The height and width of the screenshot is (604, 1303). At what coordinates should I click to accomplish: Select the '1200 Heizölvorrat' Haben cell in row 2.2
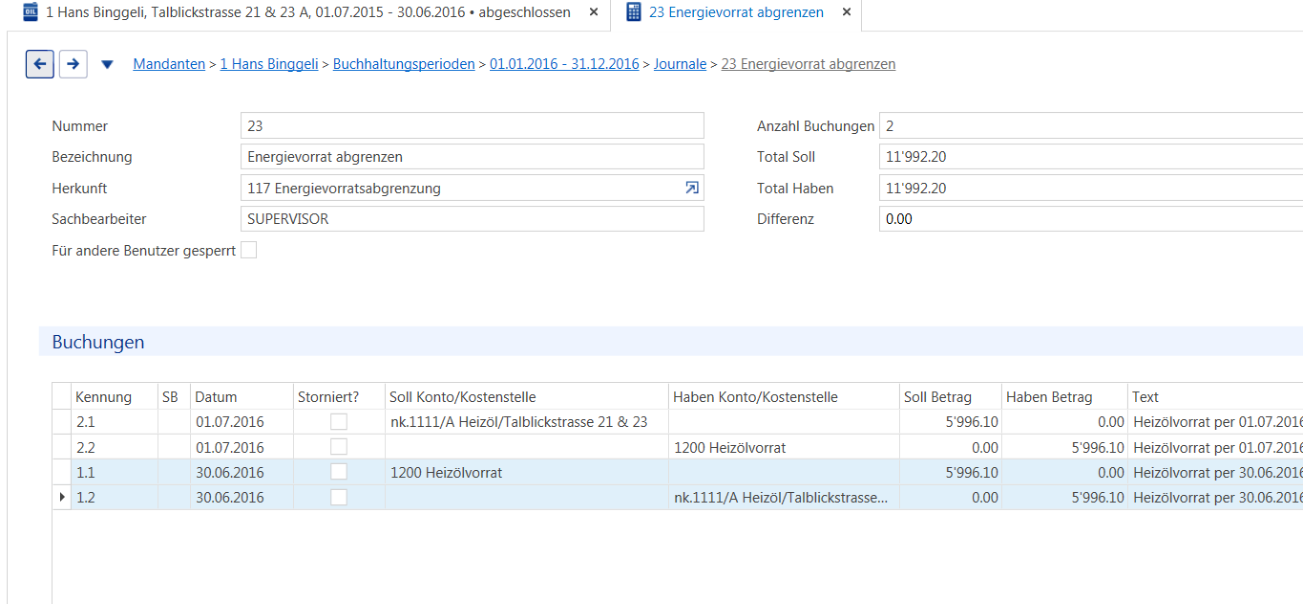tap(783, 447)
